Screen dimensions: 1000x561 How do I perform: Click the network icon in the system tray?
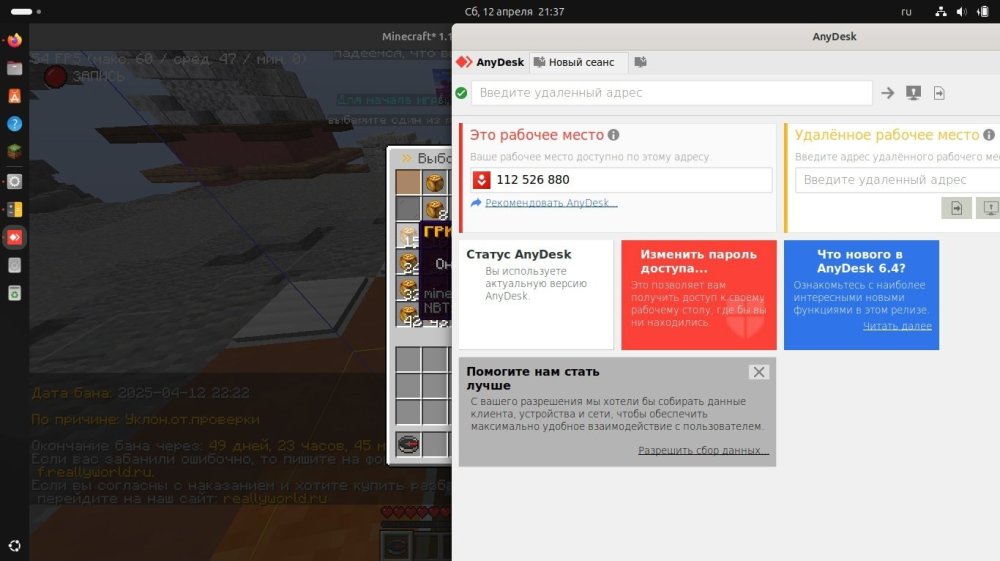click(941, 11)
